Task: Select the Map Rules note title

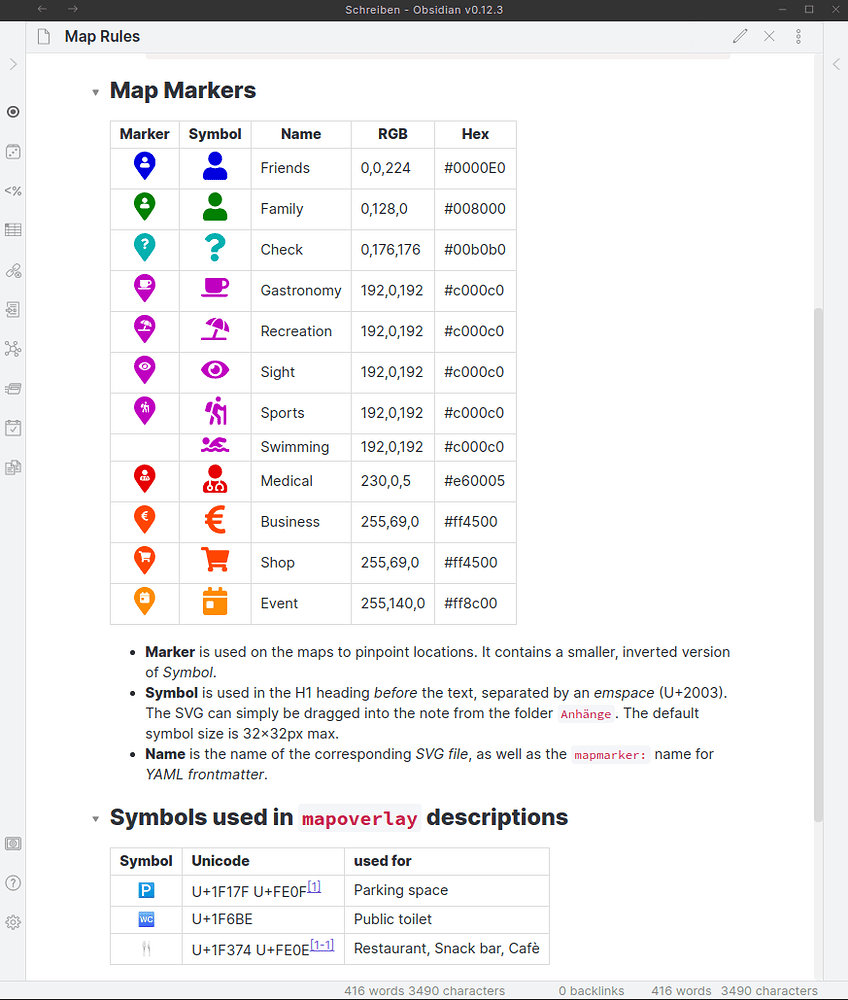Action: click(x=101, y=36)
